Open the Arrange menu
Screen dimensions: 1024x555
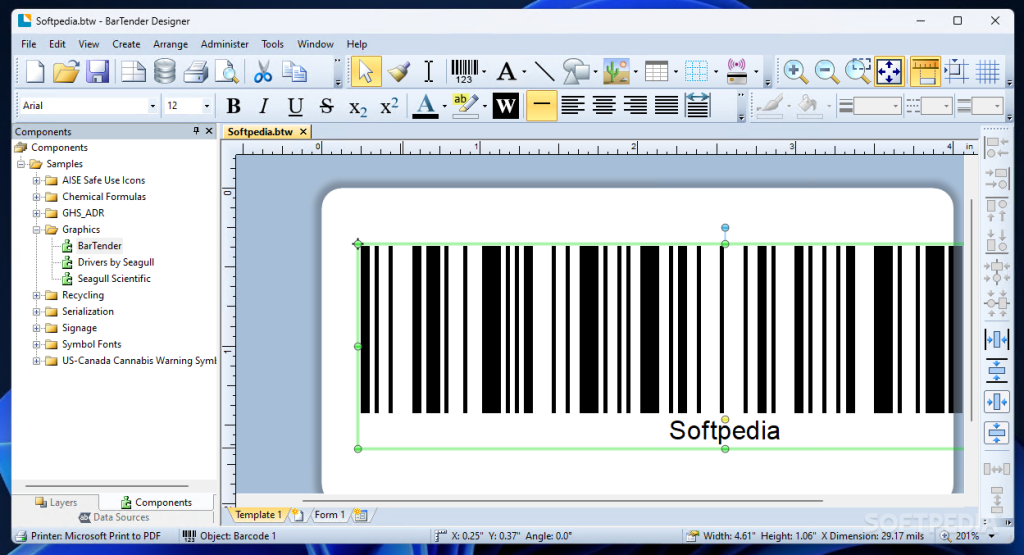(x=170, y=44)
